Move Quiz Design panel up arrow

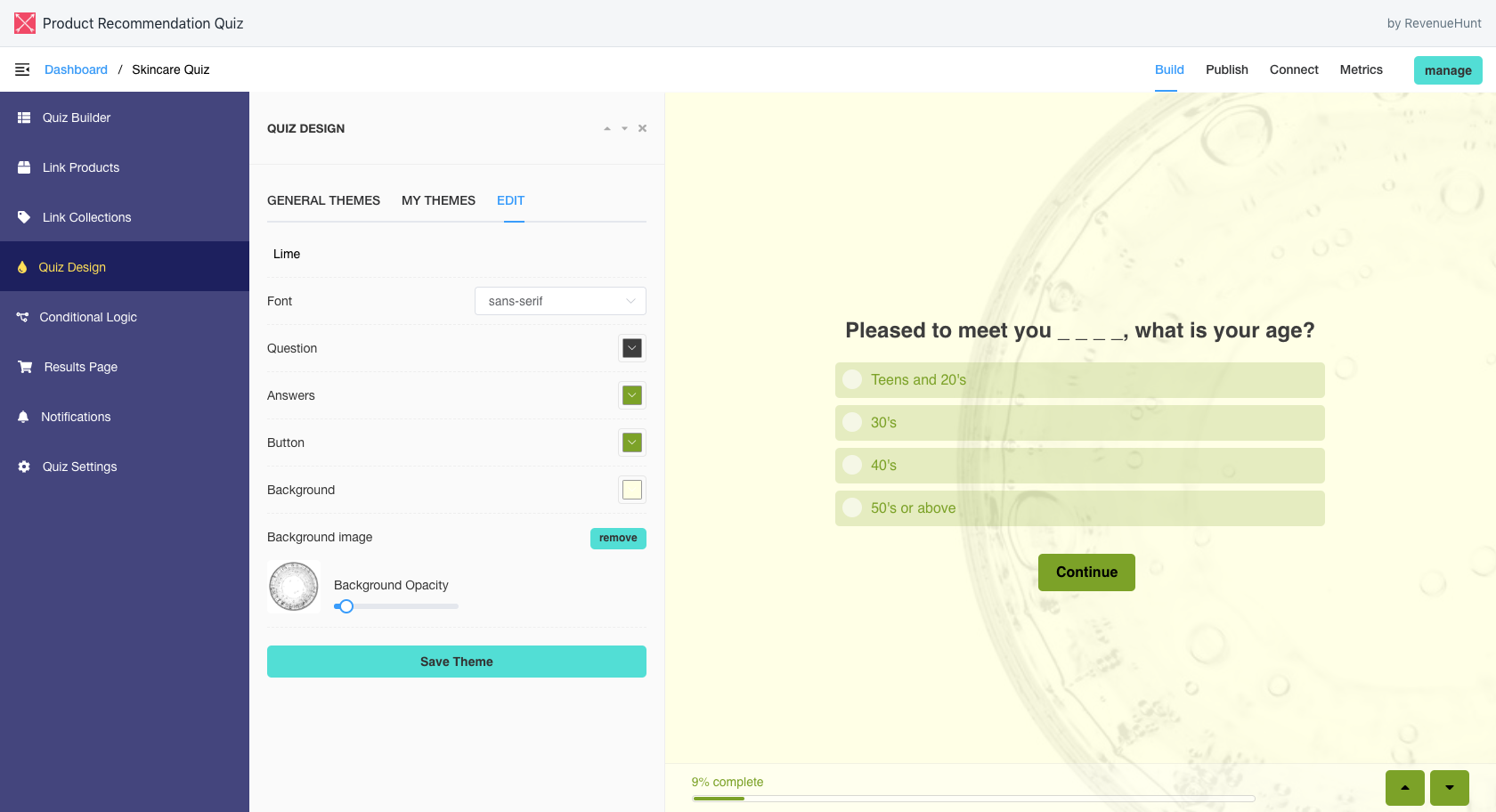tap(607, 128)
